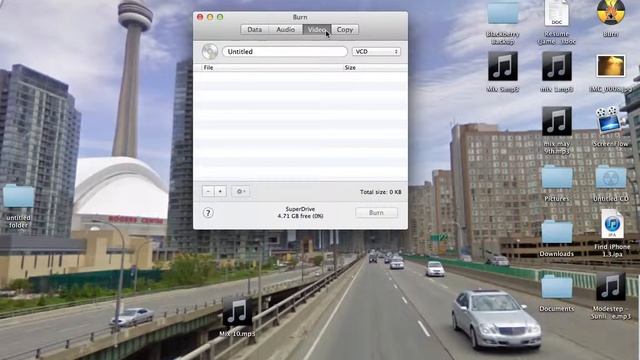Screen dimensions: 640x360
Task: Open the VCD format dropdown
Action: (x=376, y=51)
